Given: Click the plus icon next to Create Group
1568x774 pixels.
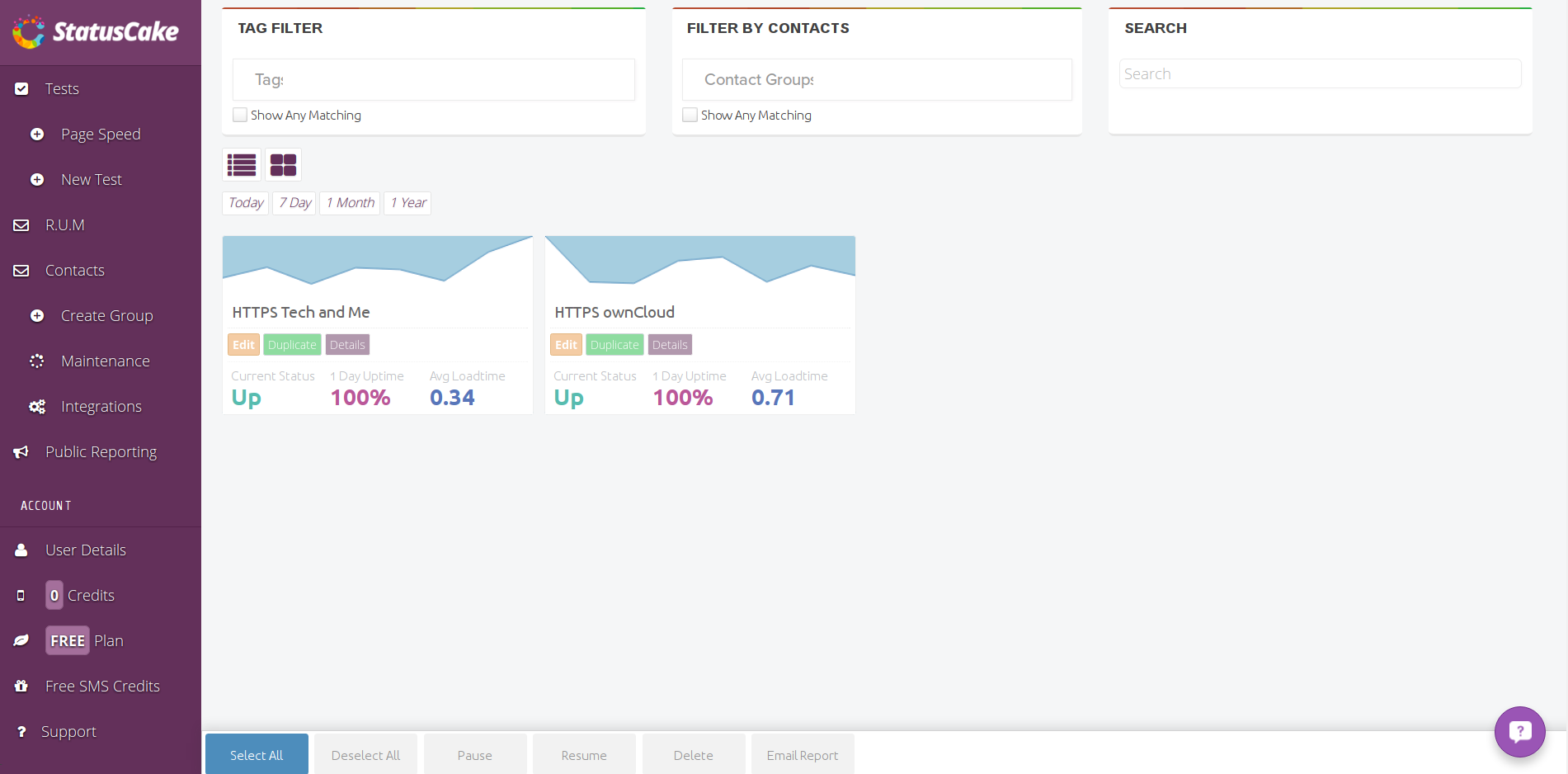Looking at the screenshot, I should click(x=37, y=315).
